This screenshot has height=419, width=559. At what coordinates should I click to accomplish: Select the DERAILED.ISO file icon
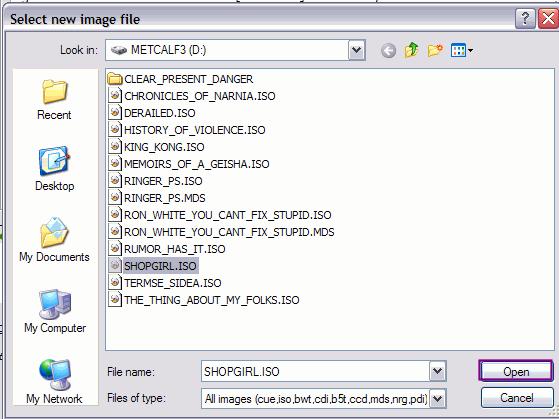[x=114, y=113]
